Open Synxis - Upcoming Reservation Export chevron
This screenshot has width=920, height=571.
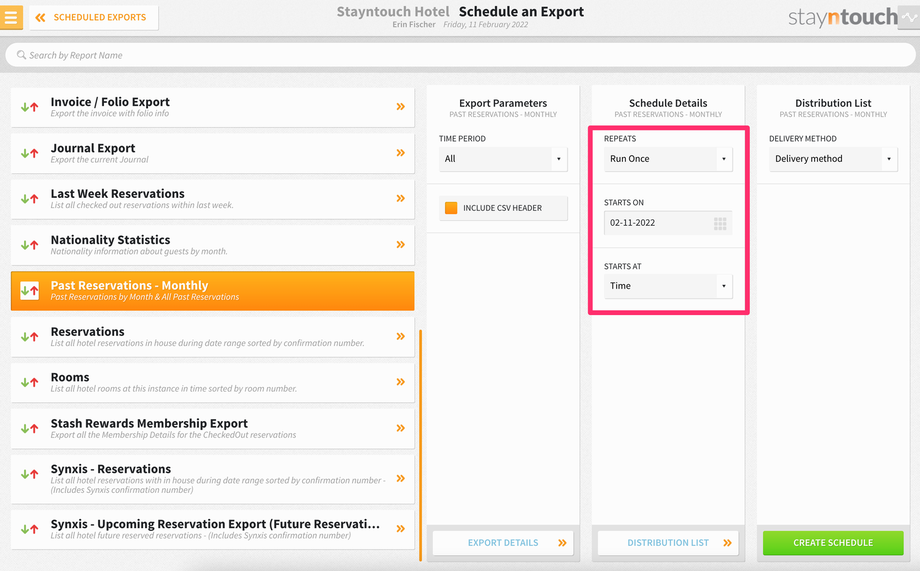401,529
